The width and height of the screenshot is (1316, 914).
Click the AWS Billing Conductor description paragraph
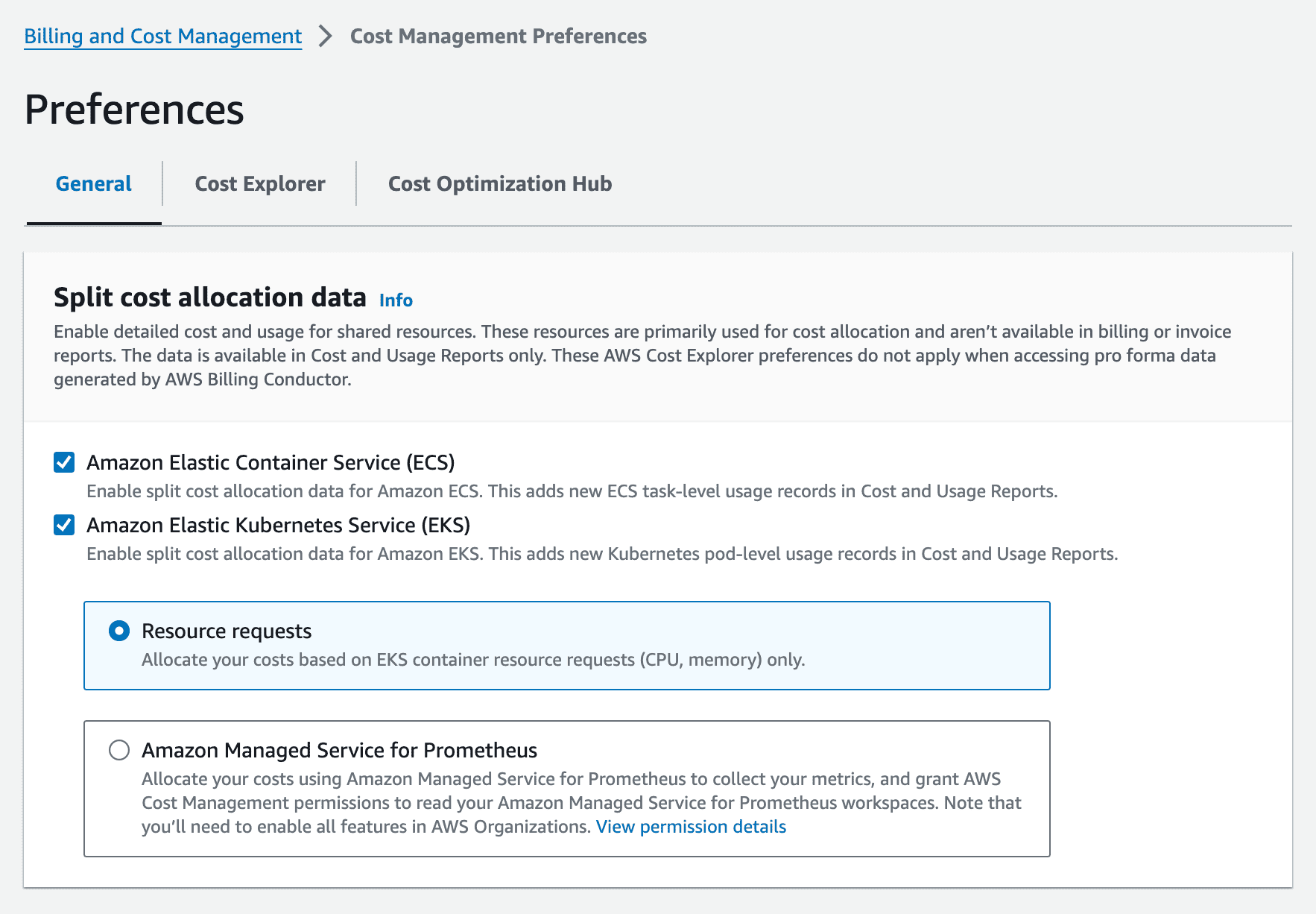coord(642,356)
